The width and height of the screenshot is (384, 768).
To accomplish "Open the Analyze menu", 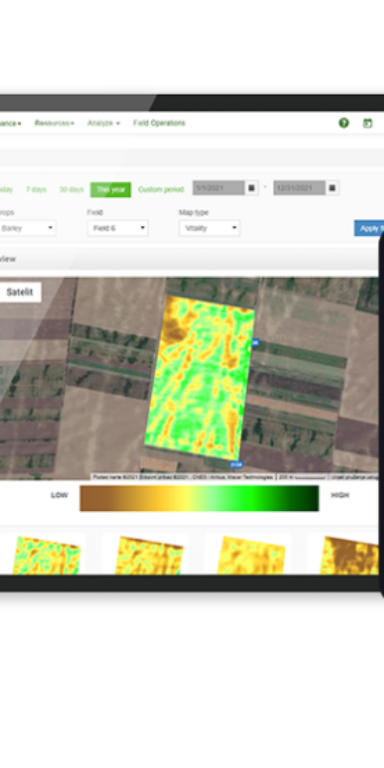I will [x=103, y=123].
